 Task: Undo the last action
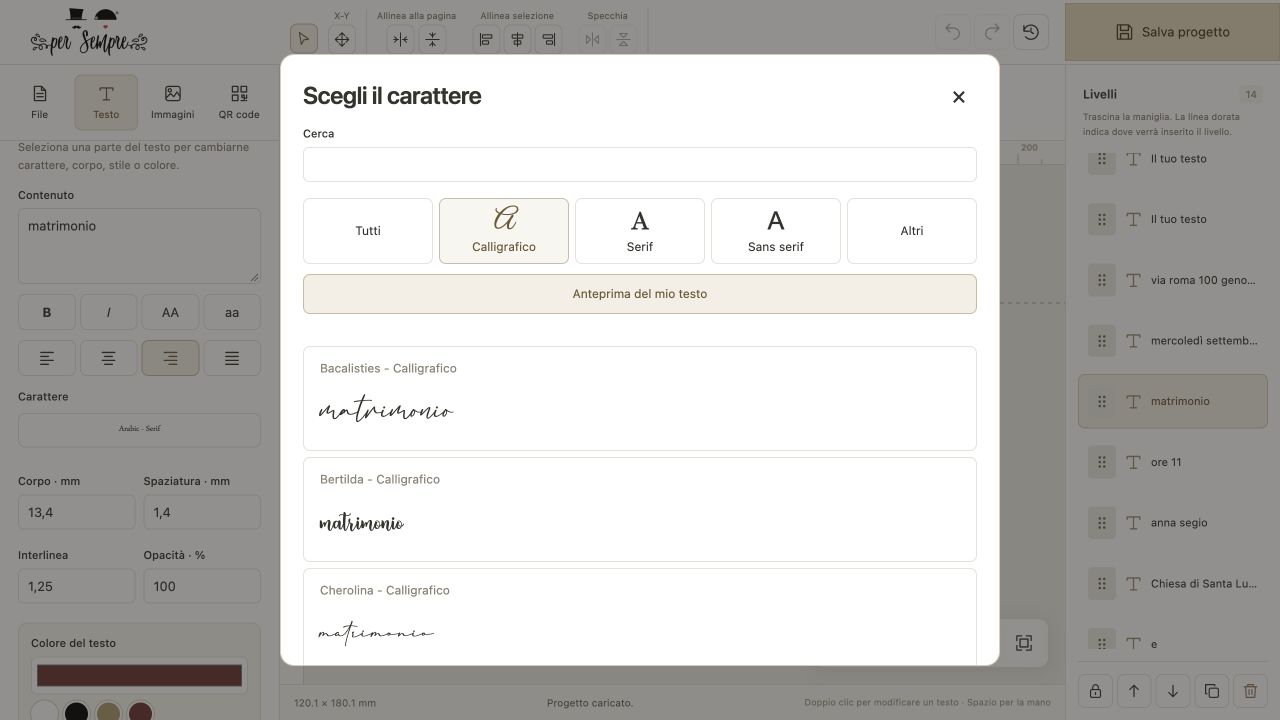(x=953, y=32)
